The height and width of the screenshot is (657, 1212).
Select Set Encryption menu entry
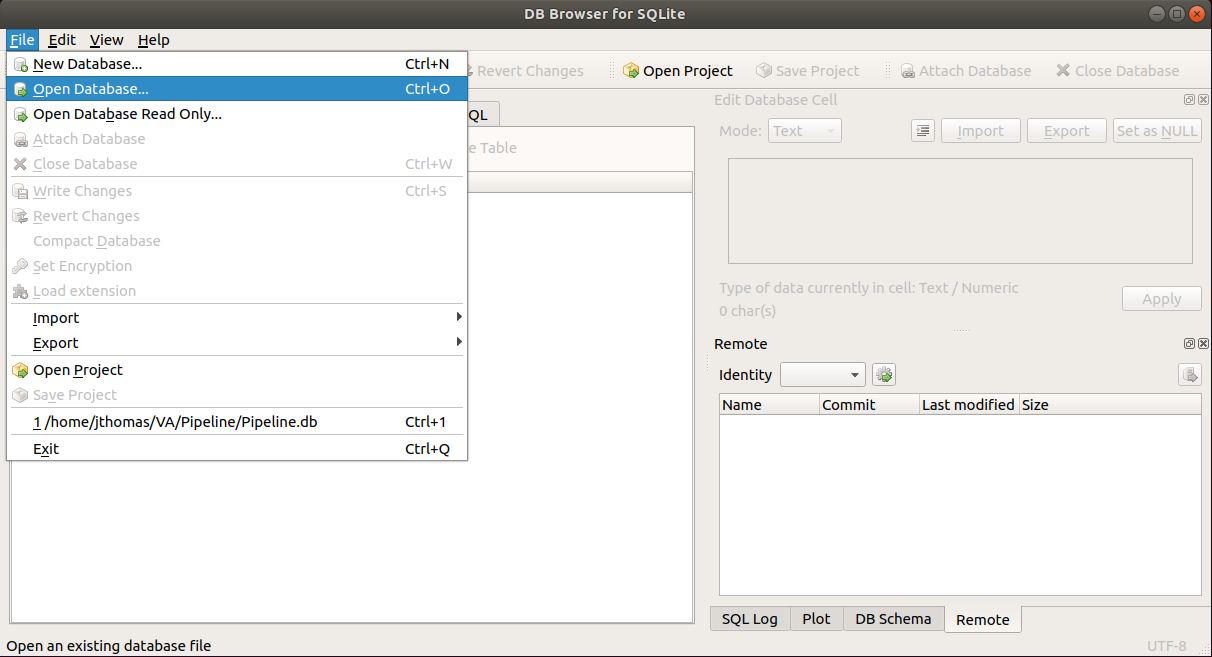coord(237,266)
